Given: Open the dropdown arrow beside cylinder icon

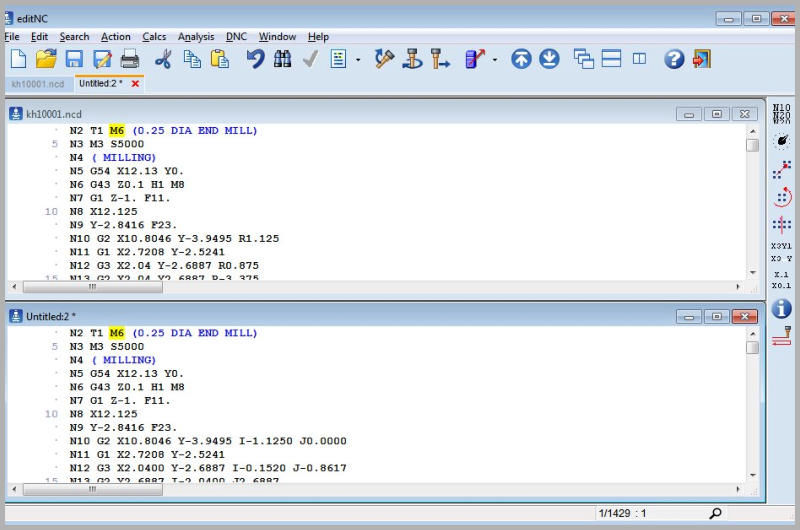Looking at the screenshot, I should [494, 60].
